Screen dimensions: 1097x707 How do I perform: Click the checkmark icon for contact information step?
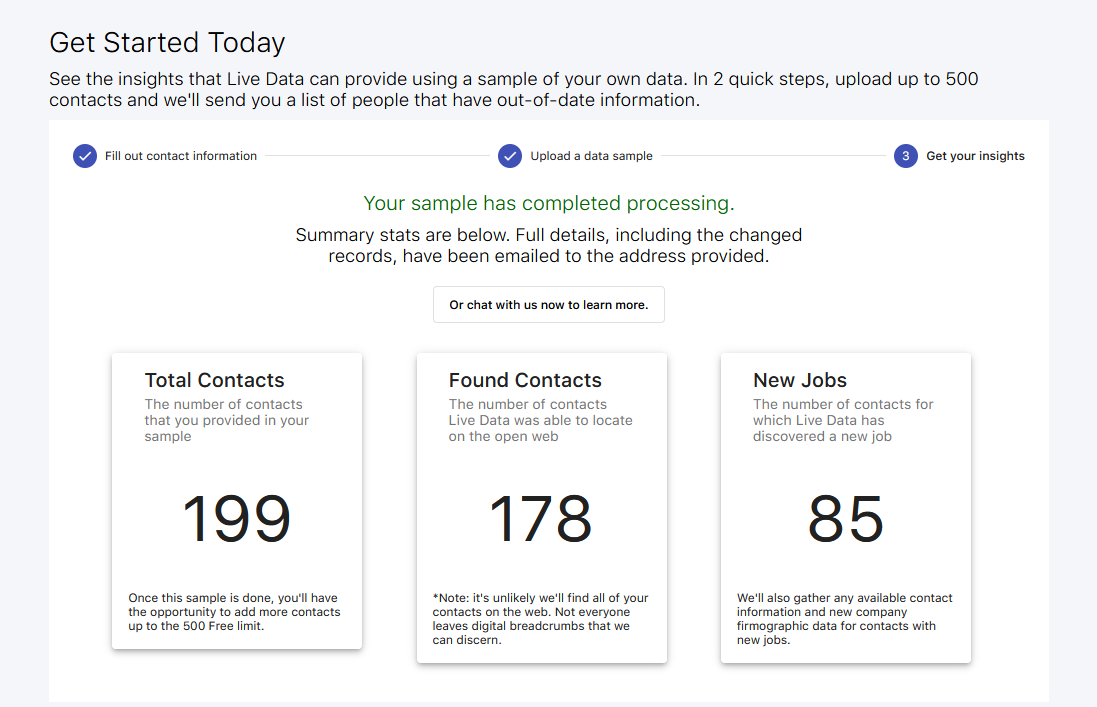click(84, 156)
